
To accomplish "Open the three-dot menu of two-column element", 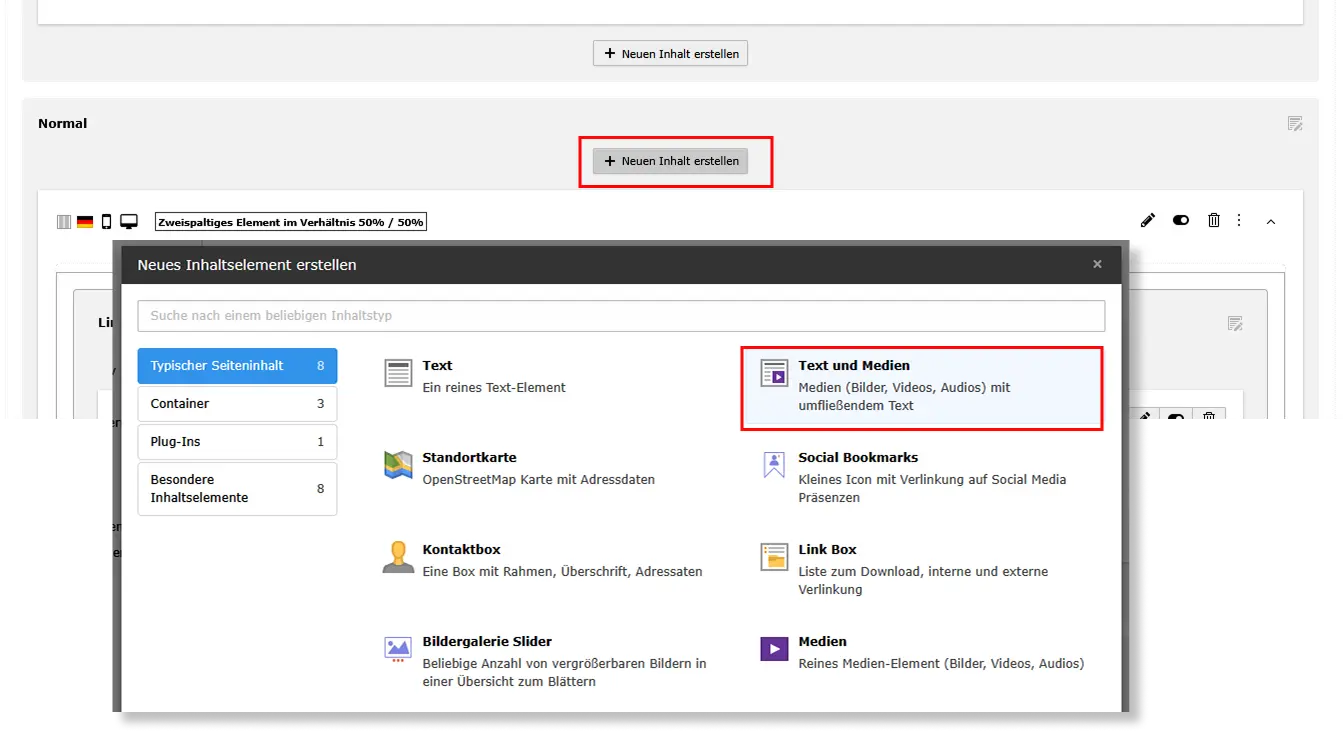I will [x=1239, y=220].
